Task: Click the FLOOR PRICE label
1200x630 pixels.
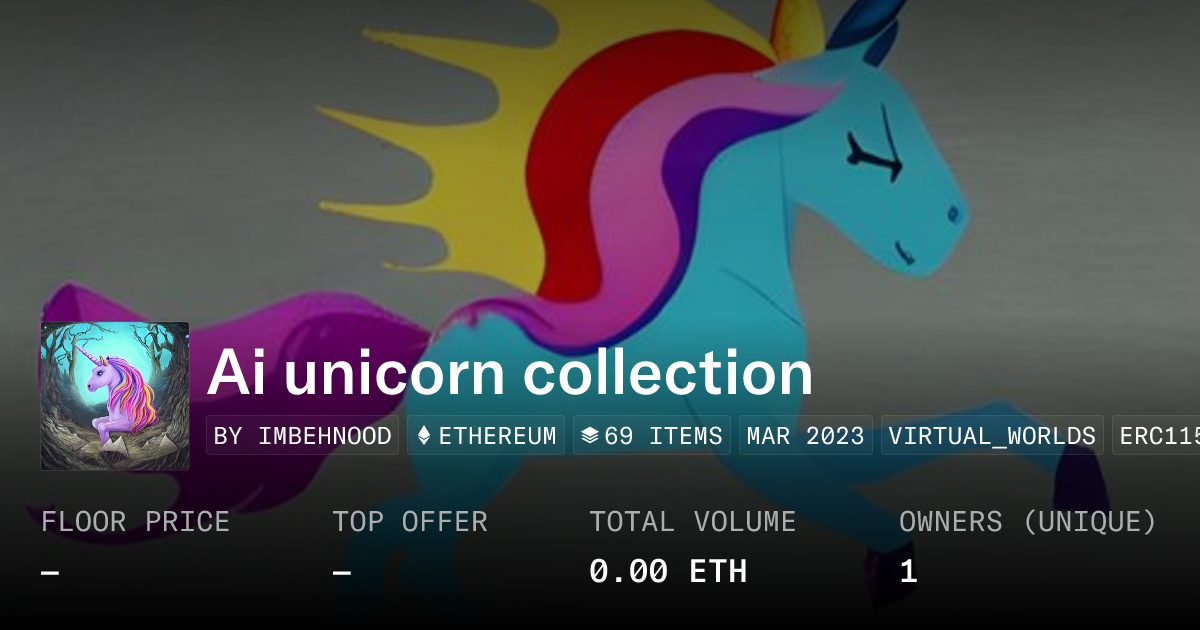Action: [135, 522]
